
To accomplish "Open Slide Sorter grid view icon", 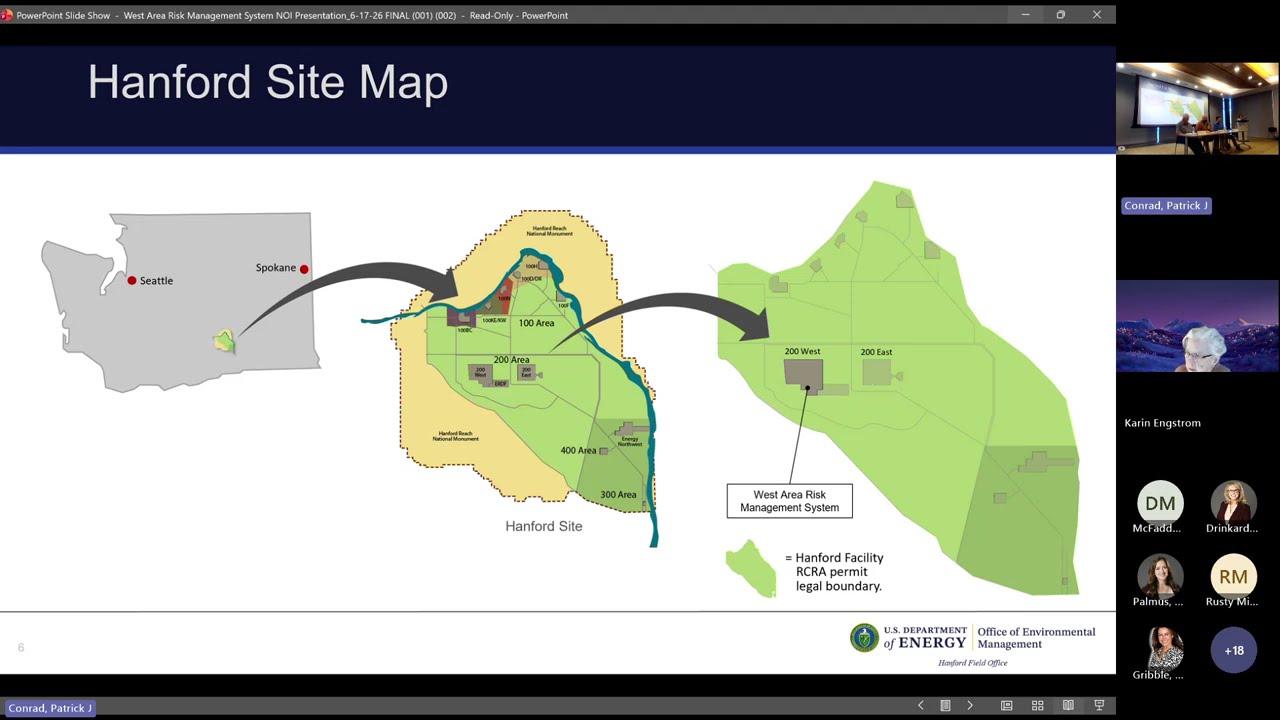I will coord(1038,706).
